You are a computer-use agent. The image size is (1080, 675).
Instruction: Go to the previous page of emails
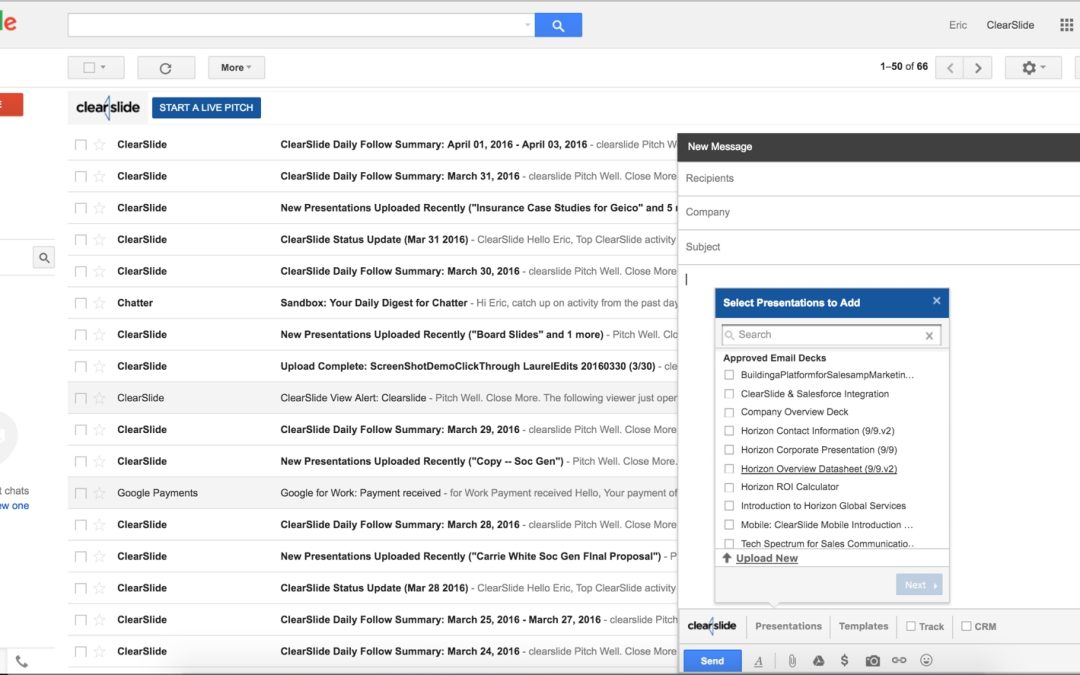(949, 68)
